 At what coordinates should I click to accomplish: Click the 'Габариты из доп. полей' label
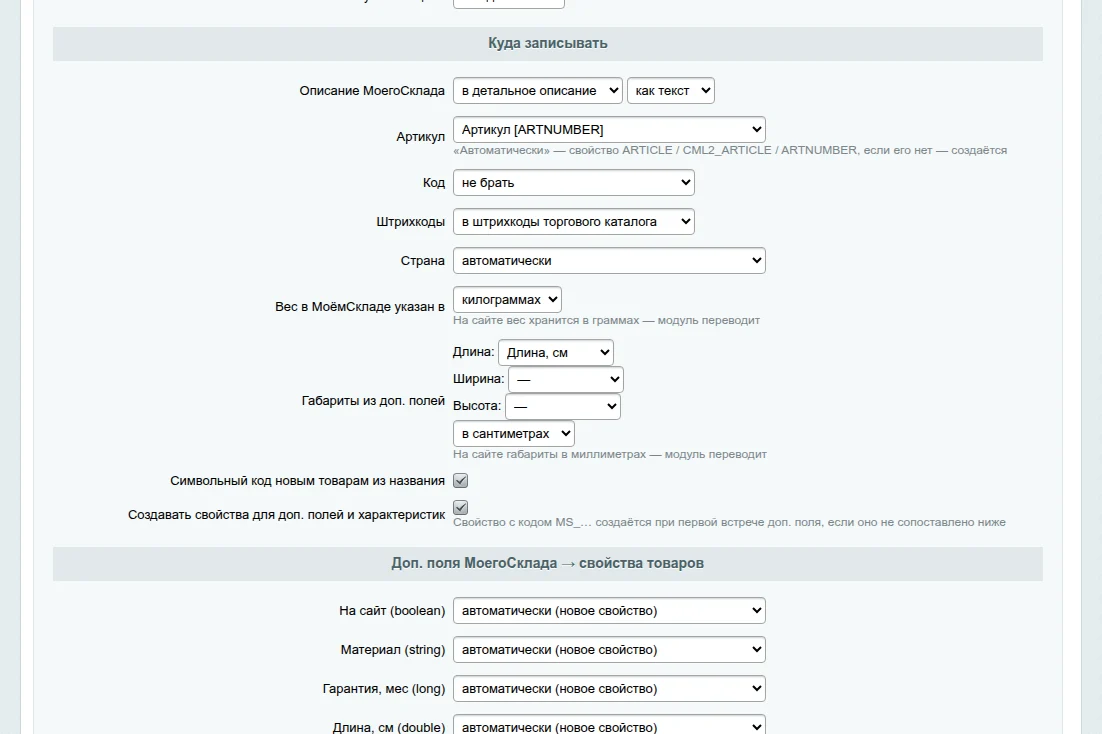(x=373, y=401)
